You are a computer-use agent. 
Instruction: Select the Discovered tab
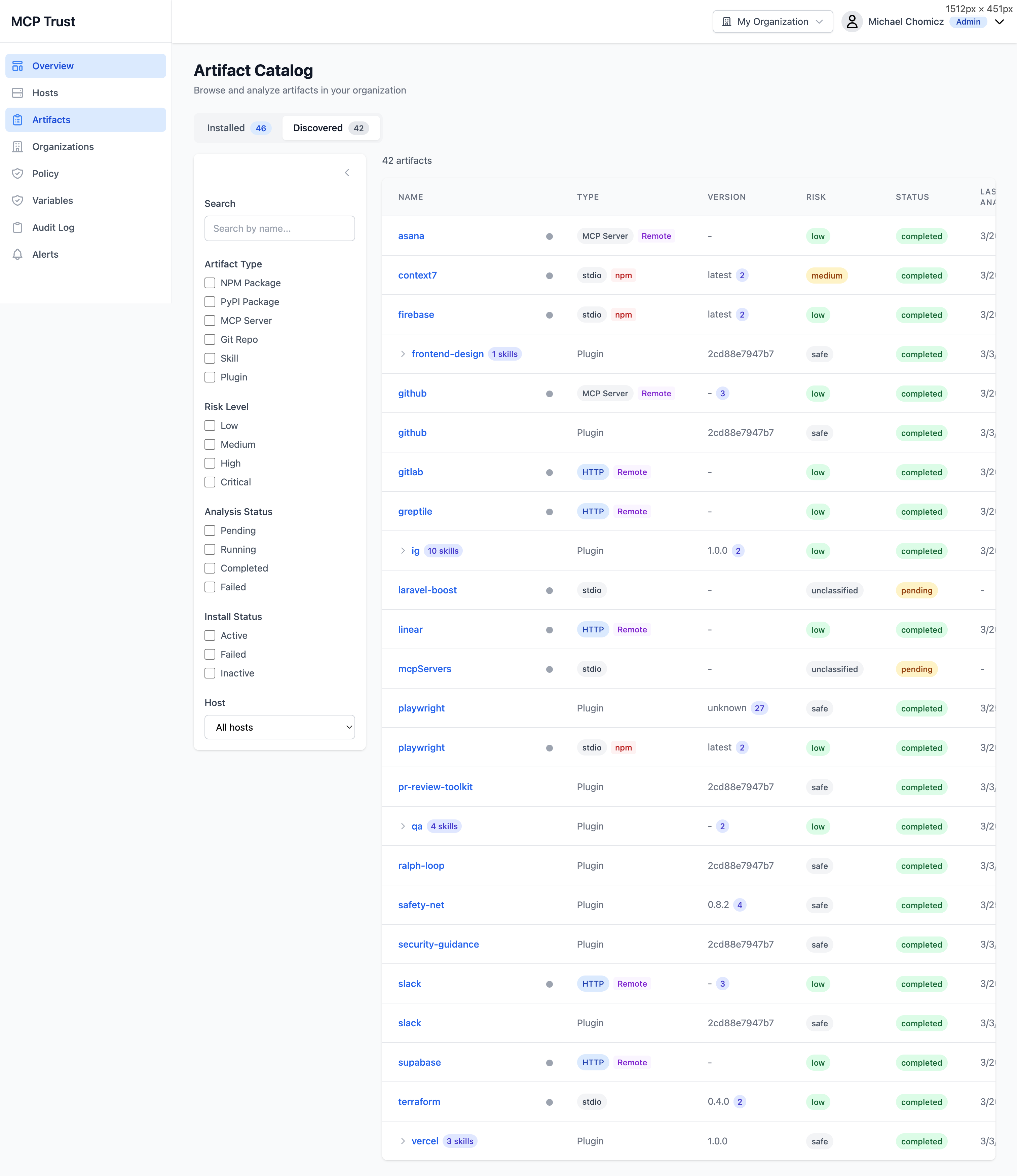point(330,128)
